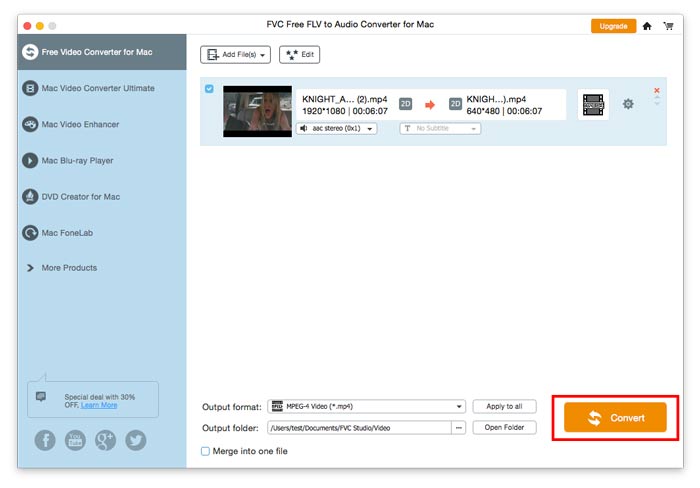Click the Convert button

point(615,417)
